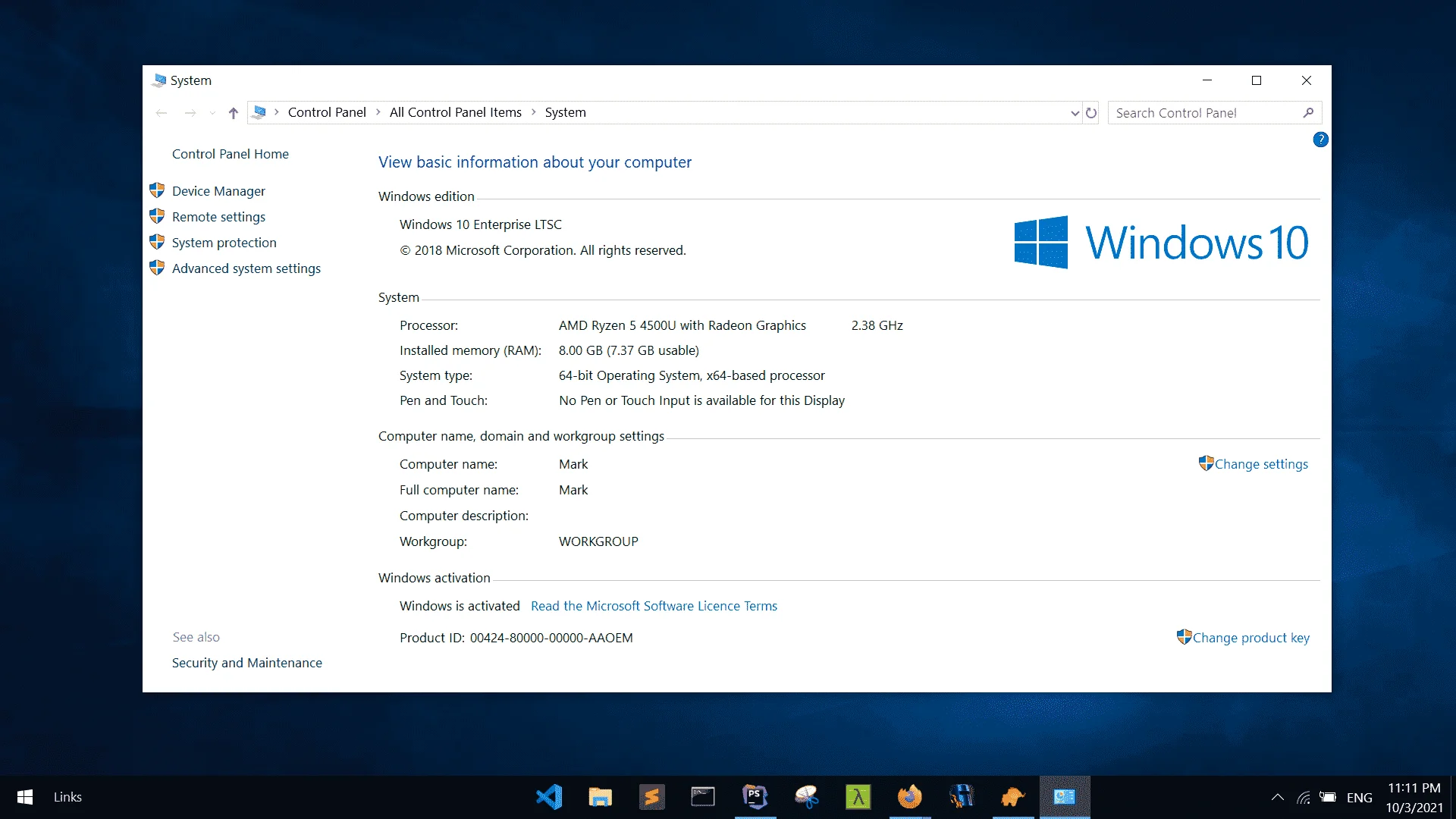Screen dimensions: 1456x819
Task: Open the HeidiSQL taskbar icon
Action: point(961,797)
